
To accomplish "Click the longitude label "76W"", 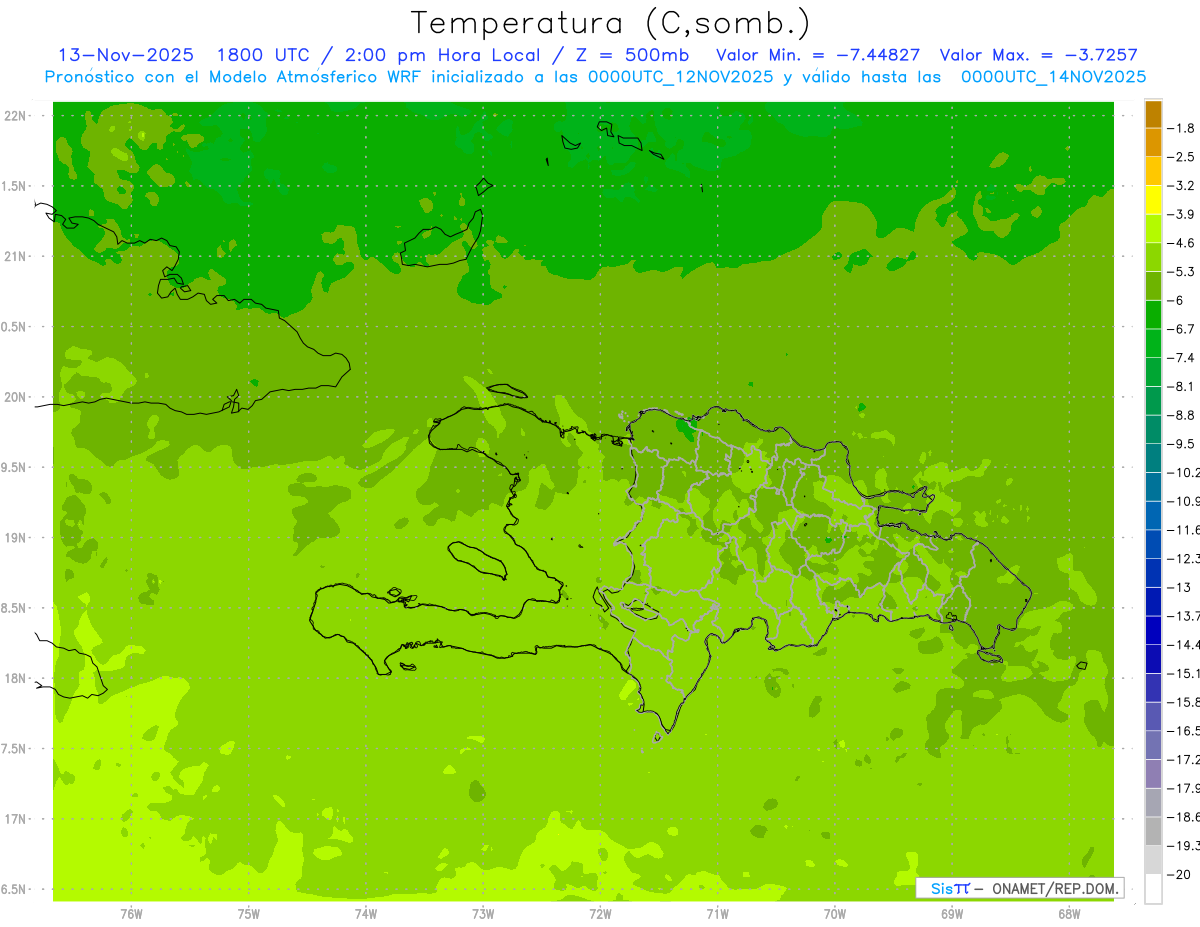I will click(x=131, y=914).
